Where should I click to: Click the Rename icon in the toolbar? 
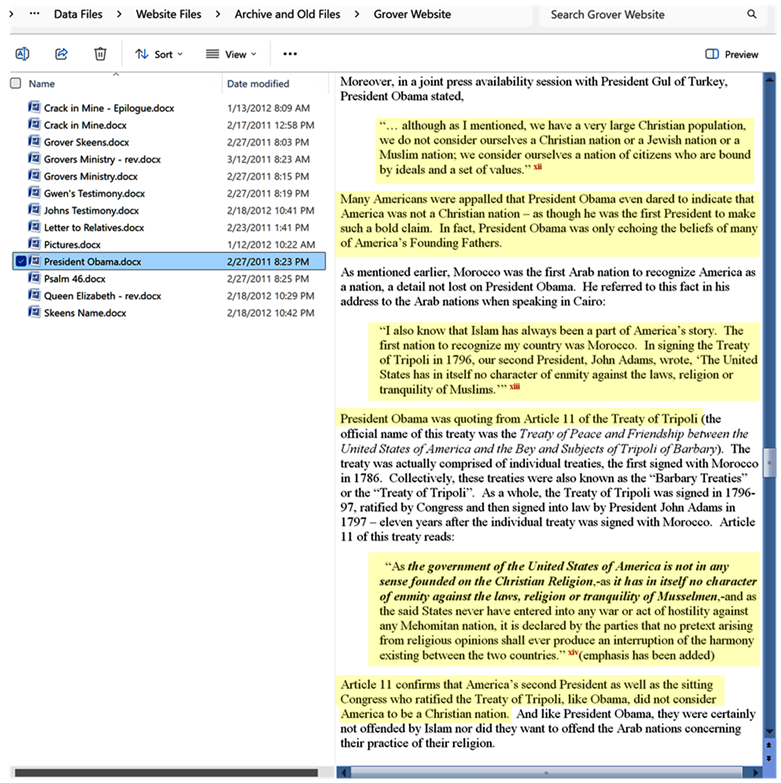tap(22, 54)
